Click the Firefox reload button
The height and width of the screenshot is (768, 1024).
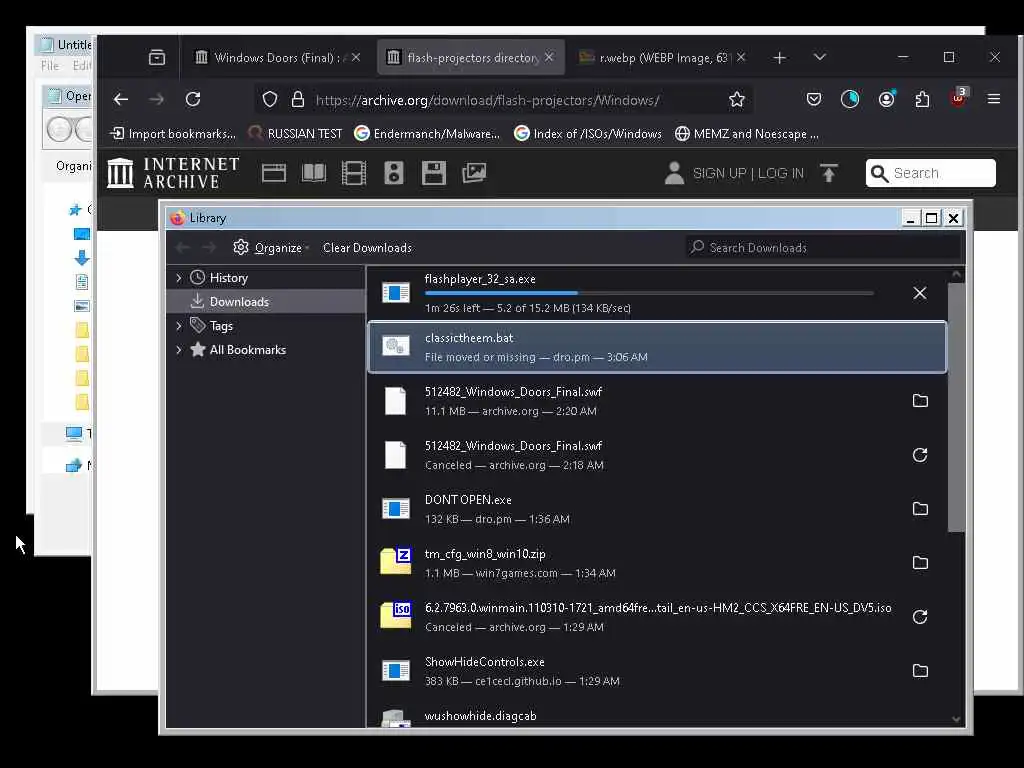point(193,99)
